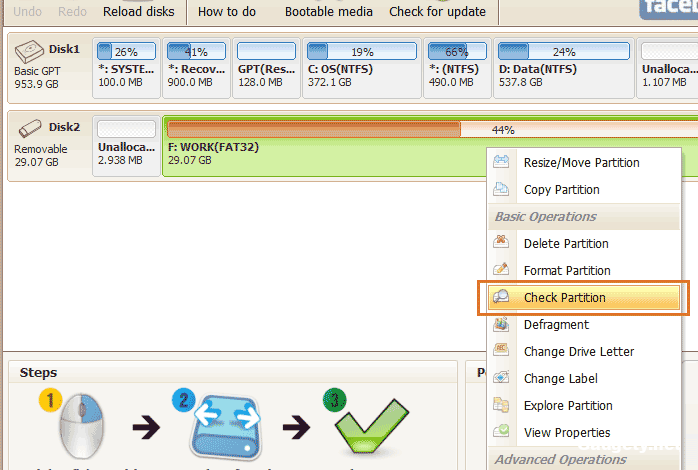Click the Resize/Move Partition icon
Viewport: 698px width, 470px height.
tap(502, 163)
